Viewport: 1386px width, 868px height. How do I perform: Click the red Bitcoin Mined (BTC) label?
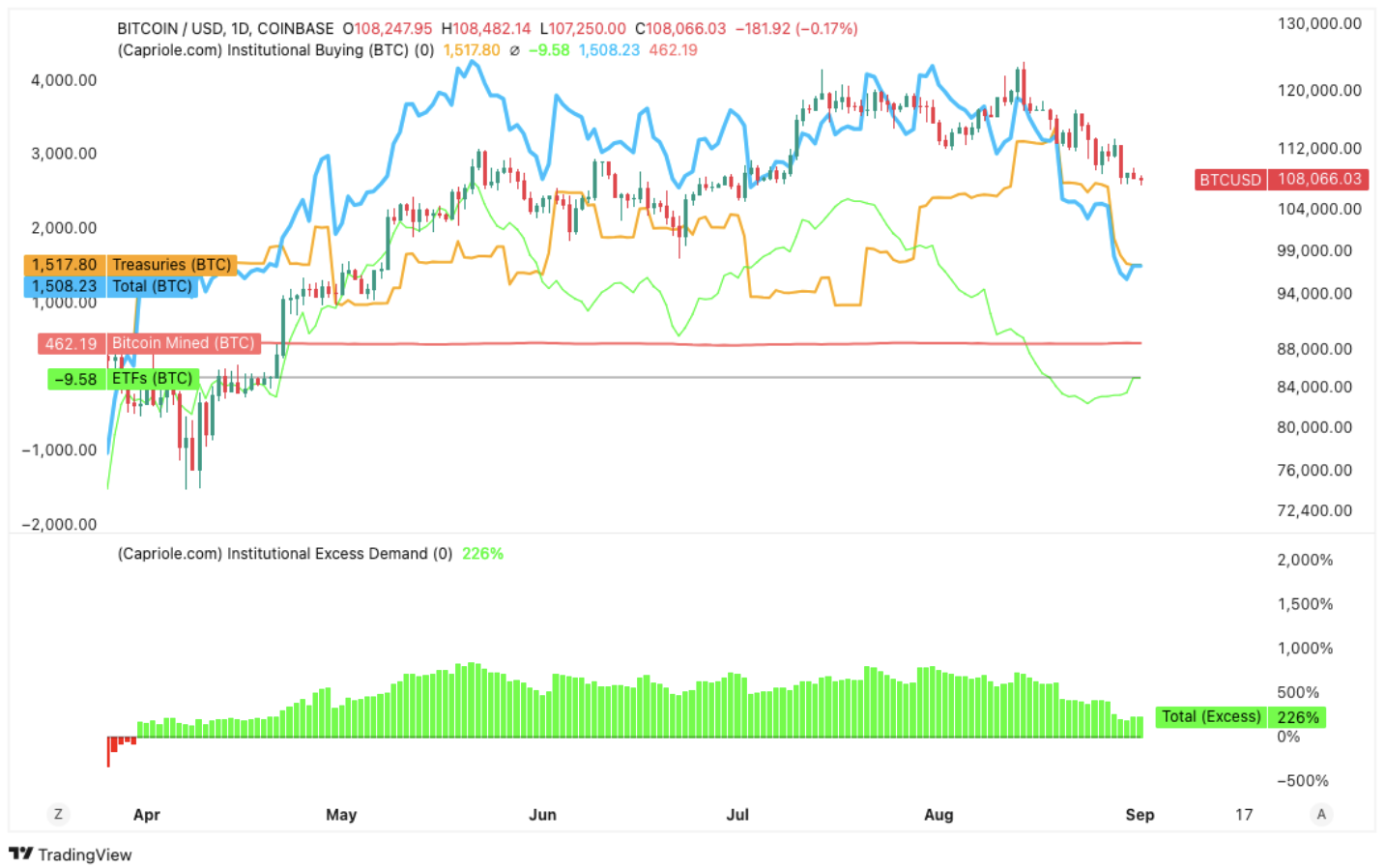[x=183, y=343]
